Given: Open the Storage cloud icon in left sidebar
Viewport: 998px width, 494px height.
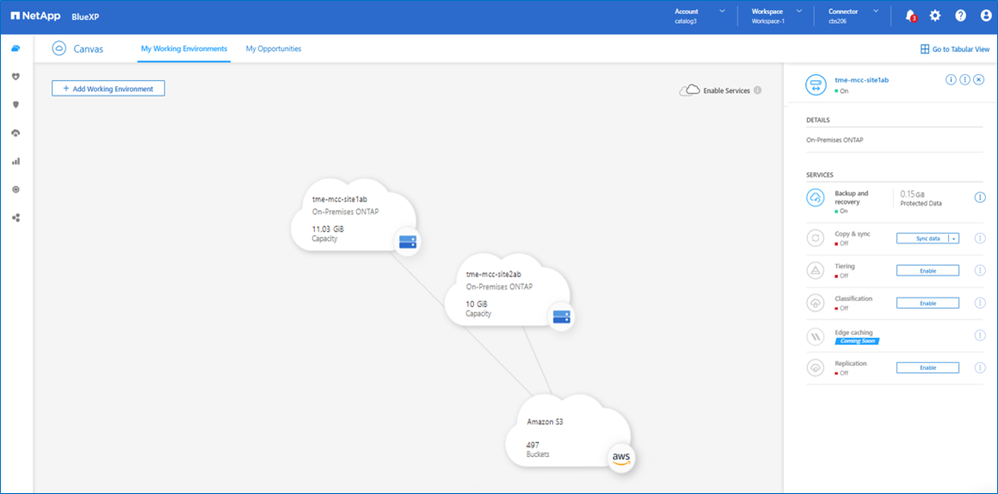Looking at the screenshot, I should [16, 48].
